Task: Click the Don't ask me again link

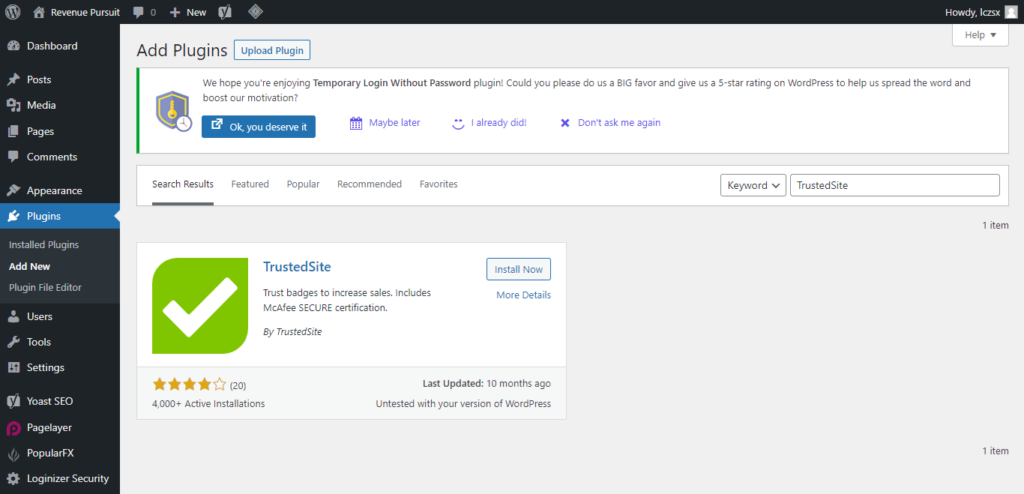Action: 619,122
